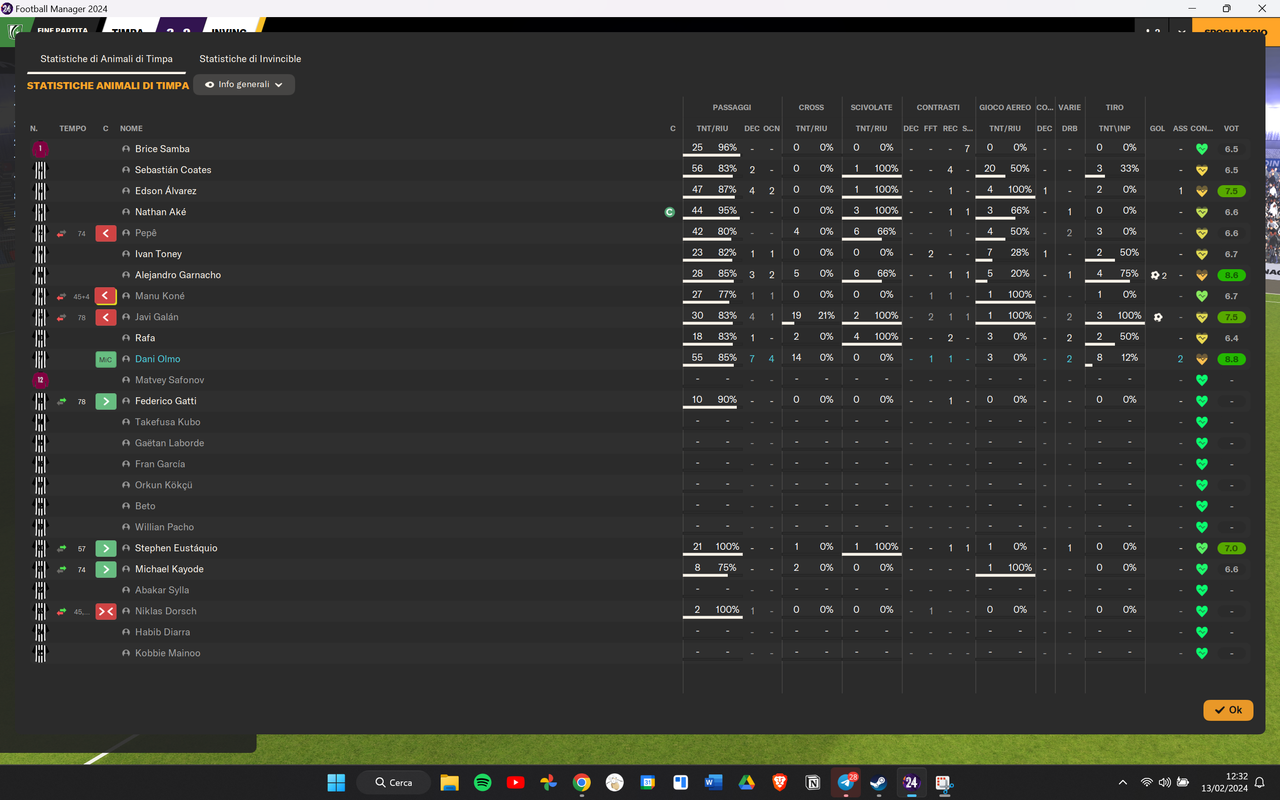
Task: Sort by the N. shirt number header
Action: click(34, 129)
